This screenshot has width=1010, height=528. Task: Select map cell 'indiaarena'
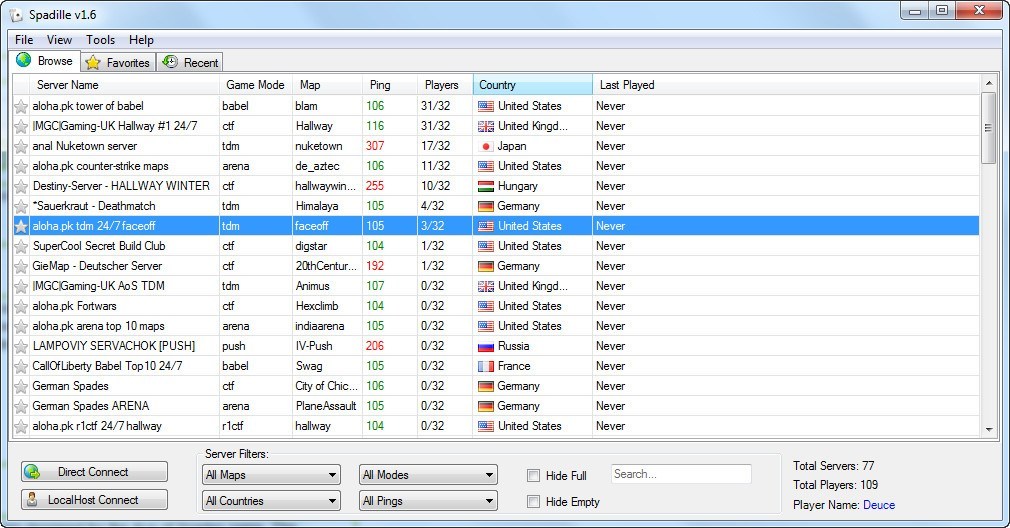coord(319,326)
